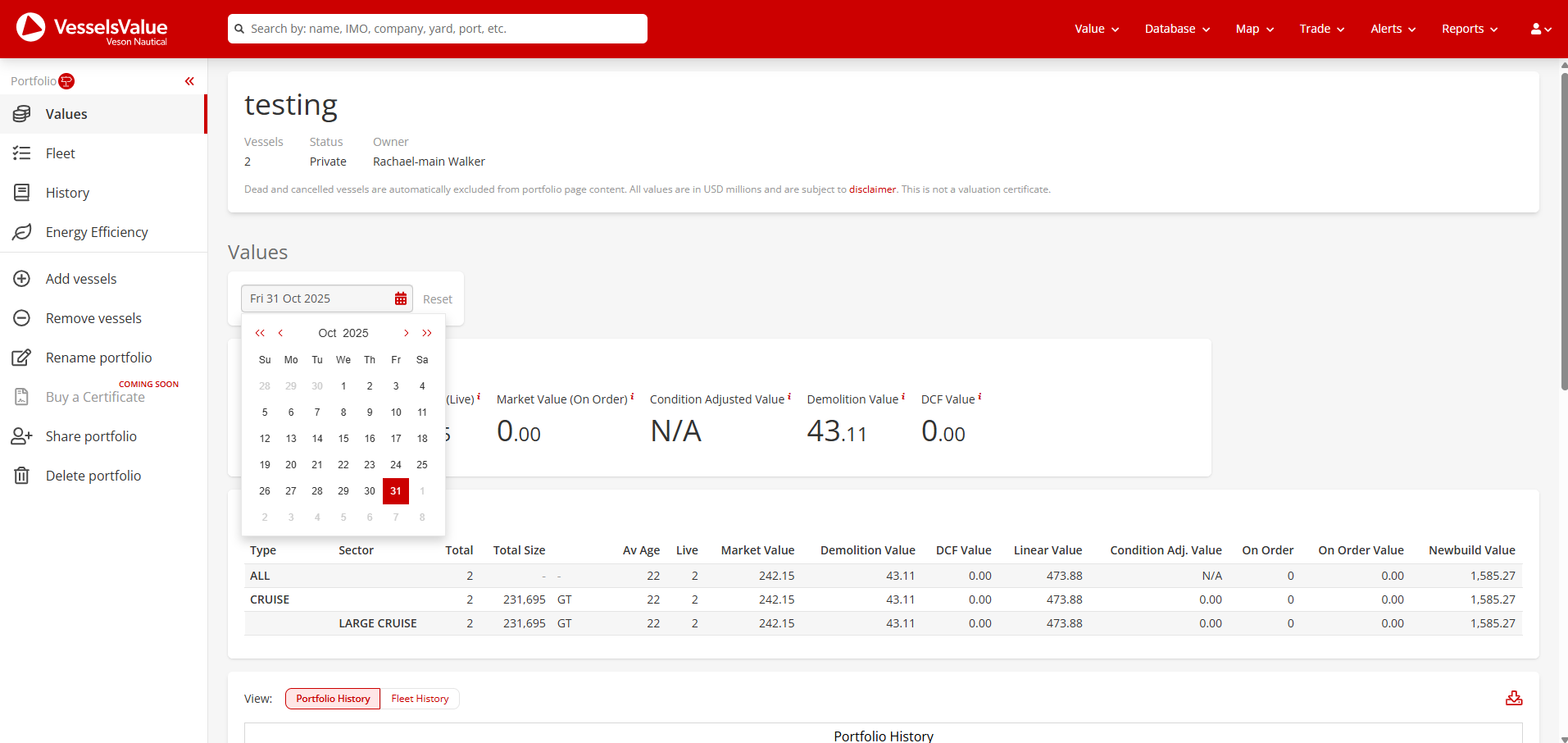The image size is (1568, 743).
Task: Click the Market Value (On Order) info icon
Action: pos(632,397)
